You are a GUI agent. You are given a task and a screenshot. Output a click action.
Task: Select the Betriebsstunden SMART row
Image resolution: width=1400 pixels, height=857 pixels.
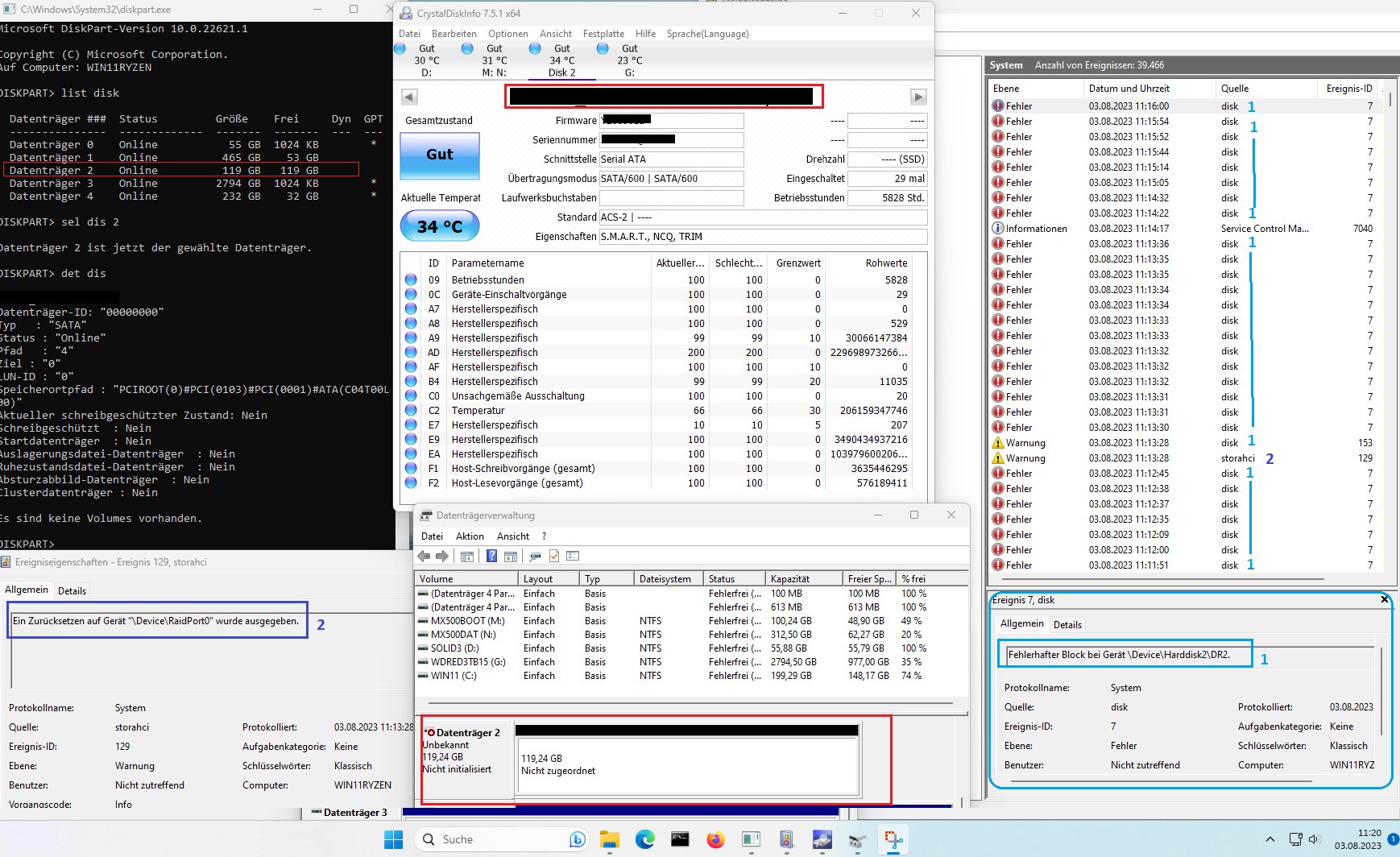(657, 280)
